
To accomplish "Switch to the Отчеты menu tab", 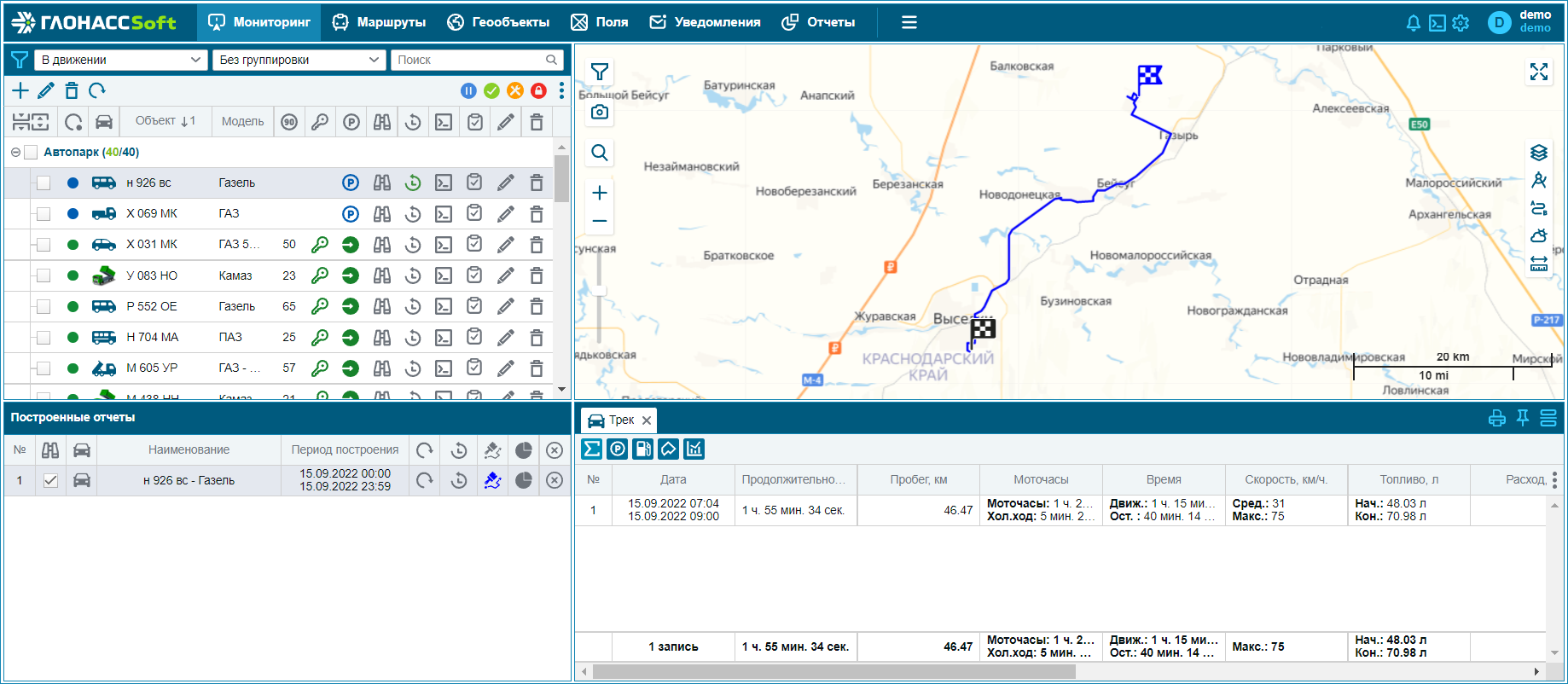I will pyautogui.click(x=818, y=22).
